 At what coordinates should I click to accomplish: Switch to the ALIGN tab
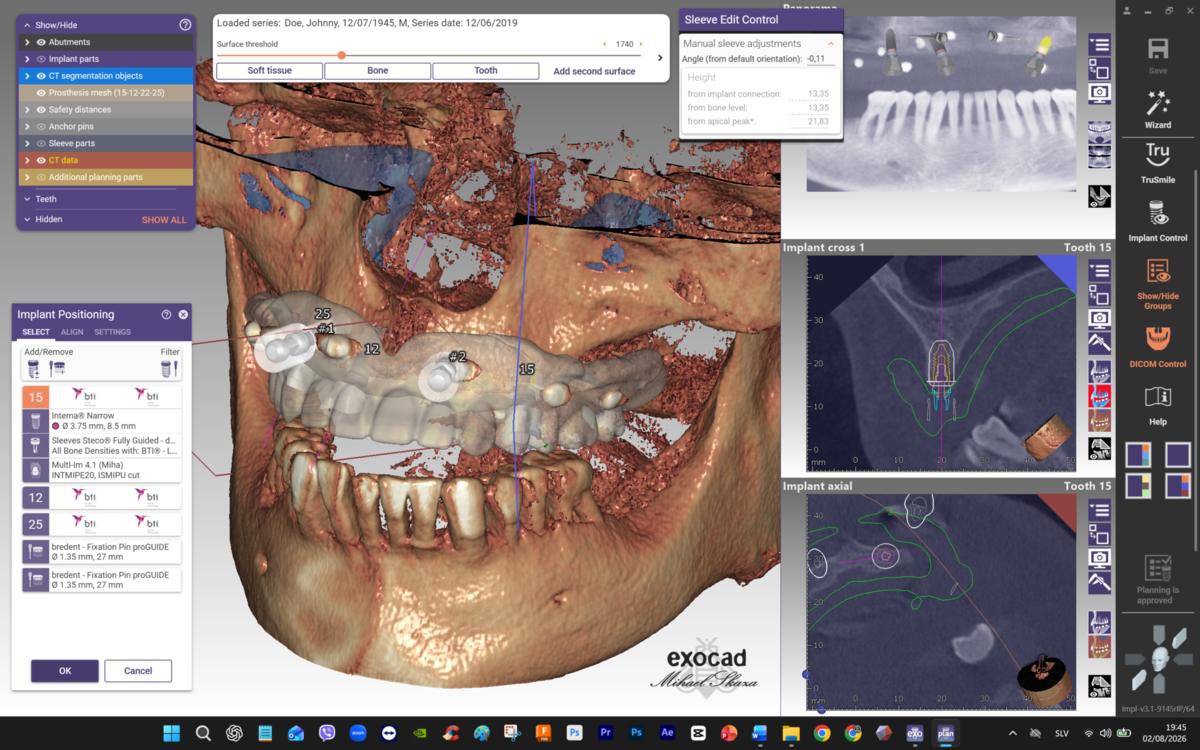(x=72, y=332)
